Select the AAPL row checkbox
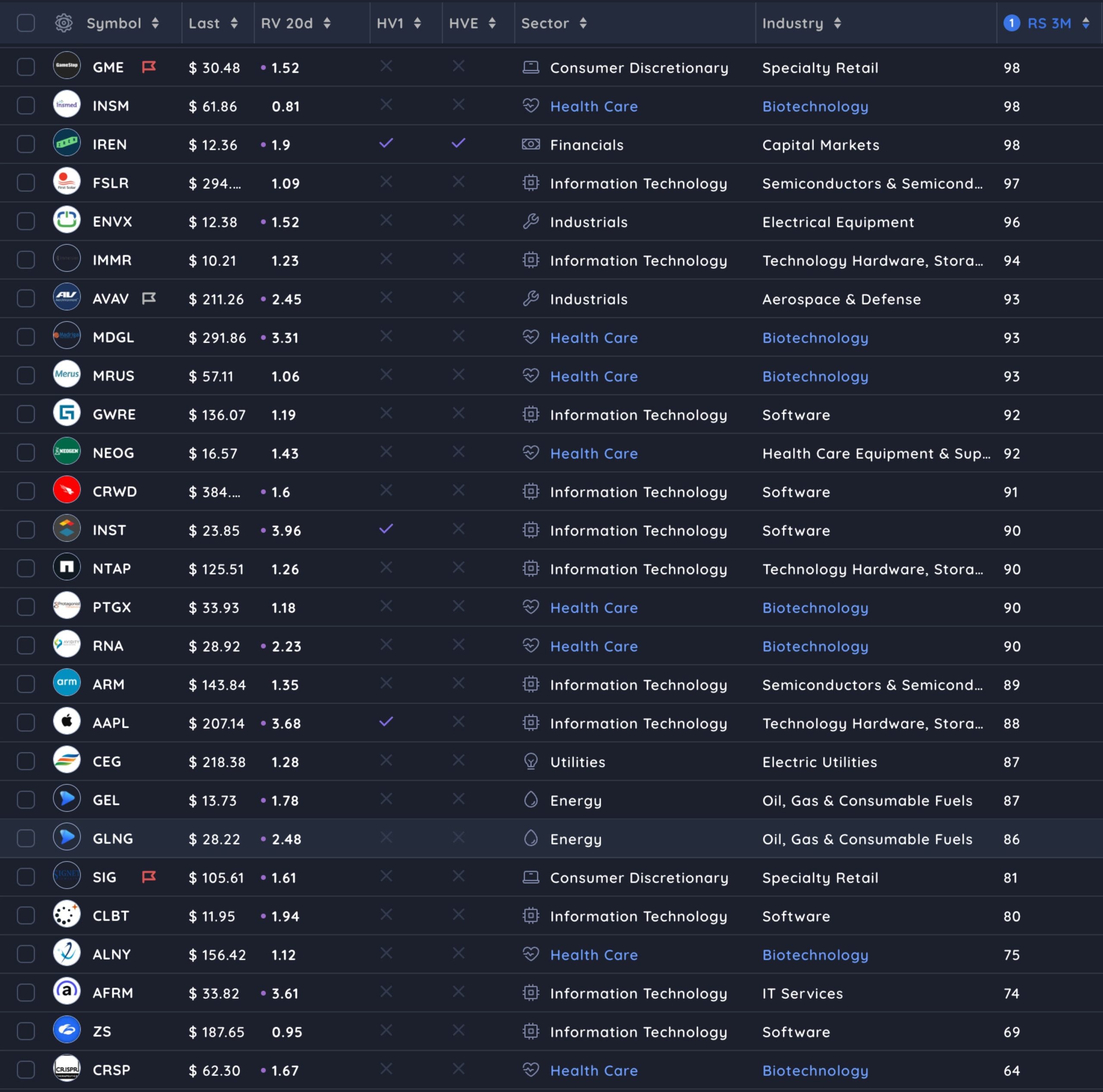1103x1092 pixels. (26, 723)
